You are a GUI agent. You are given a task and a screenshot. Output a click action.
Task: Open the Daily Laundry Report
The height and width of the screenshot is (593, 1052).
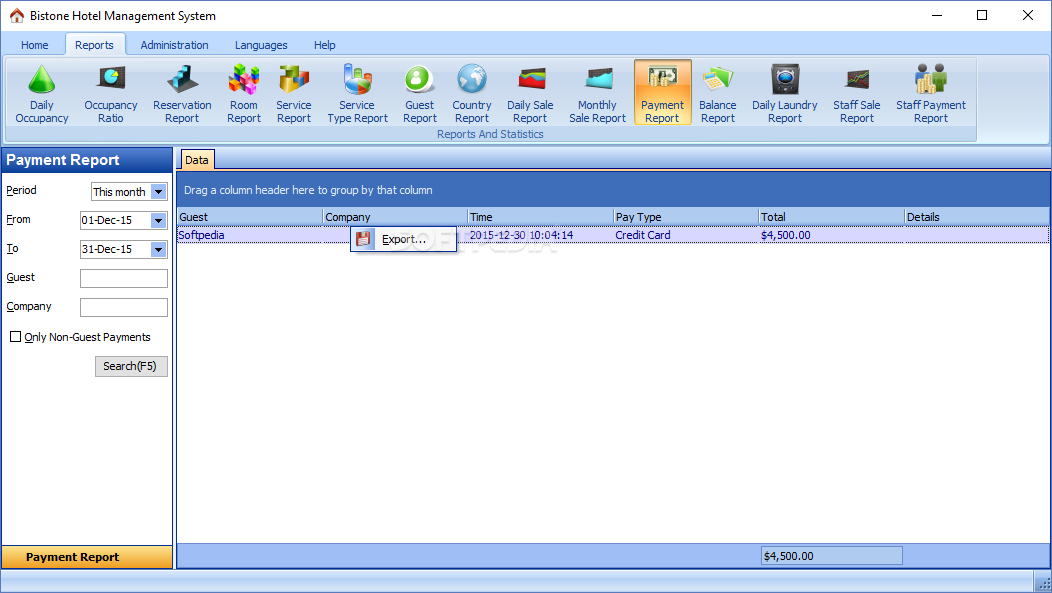(x=785, y=93)
